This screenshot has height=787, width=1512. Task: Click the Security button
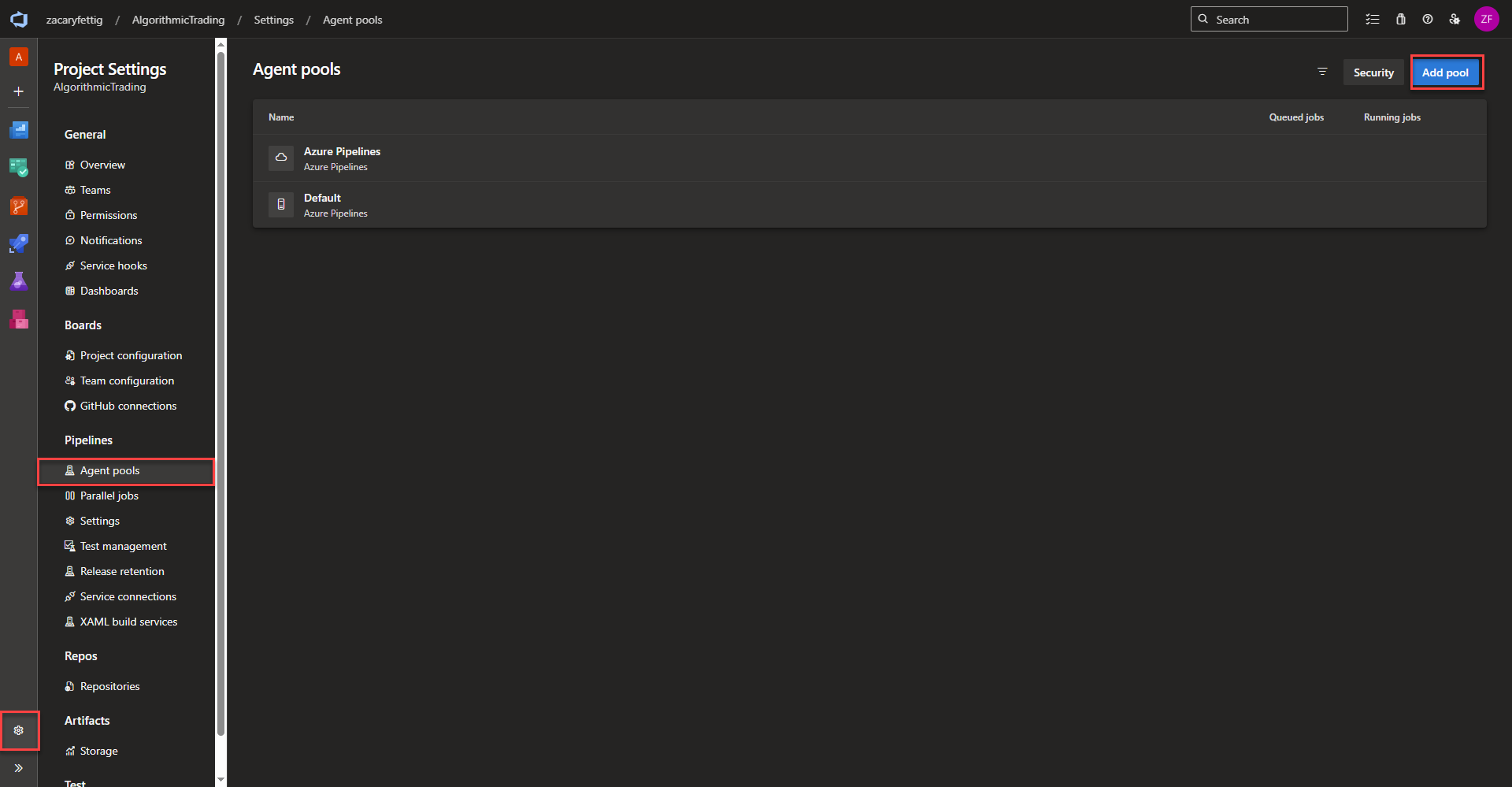1373,72
